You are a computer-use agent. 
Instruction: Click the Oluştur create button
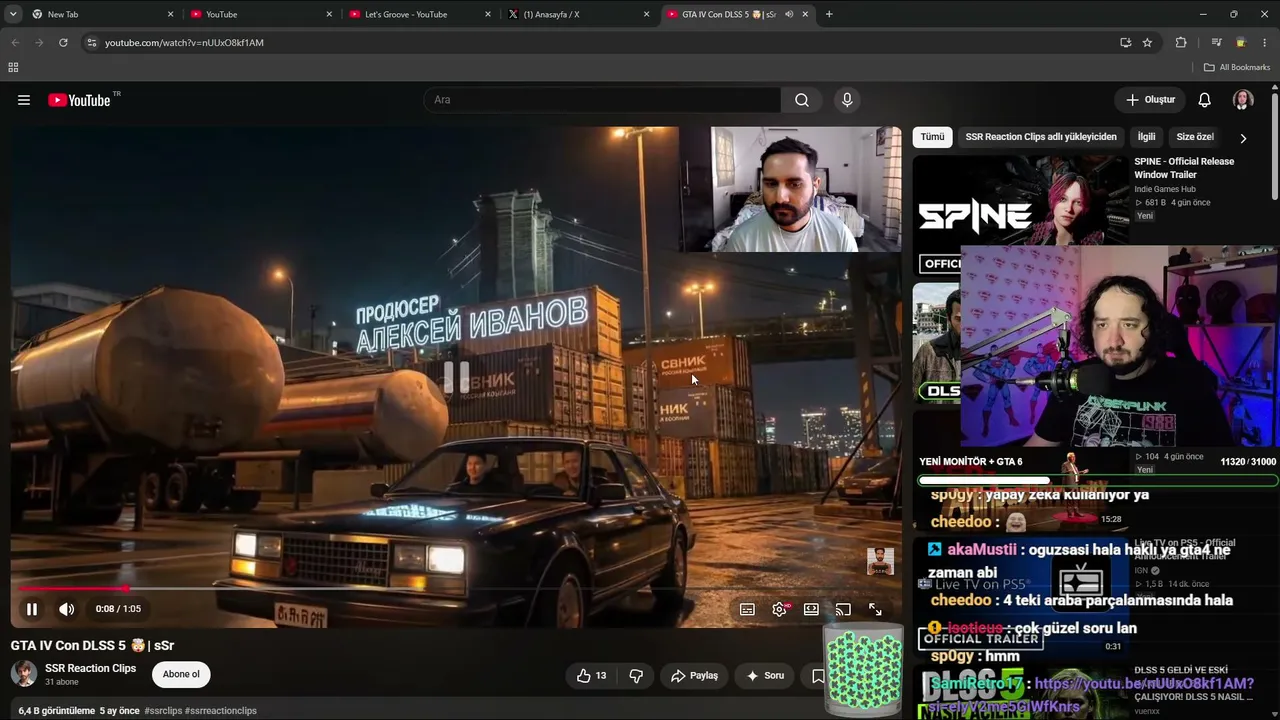pos(1150,100)
